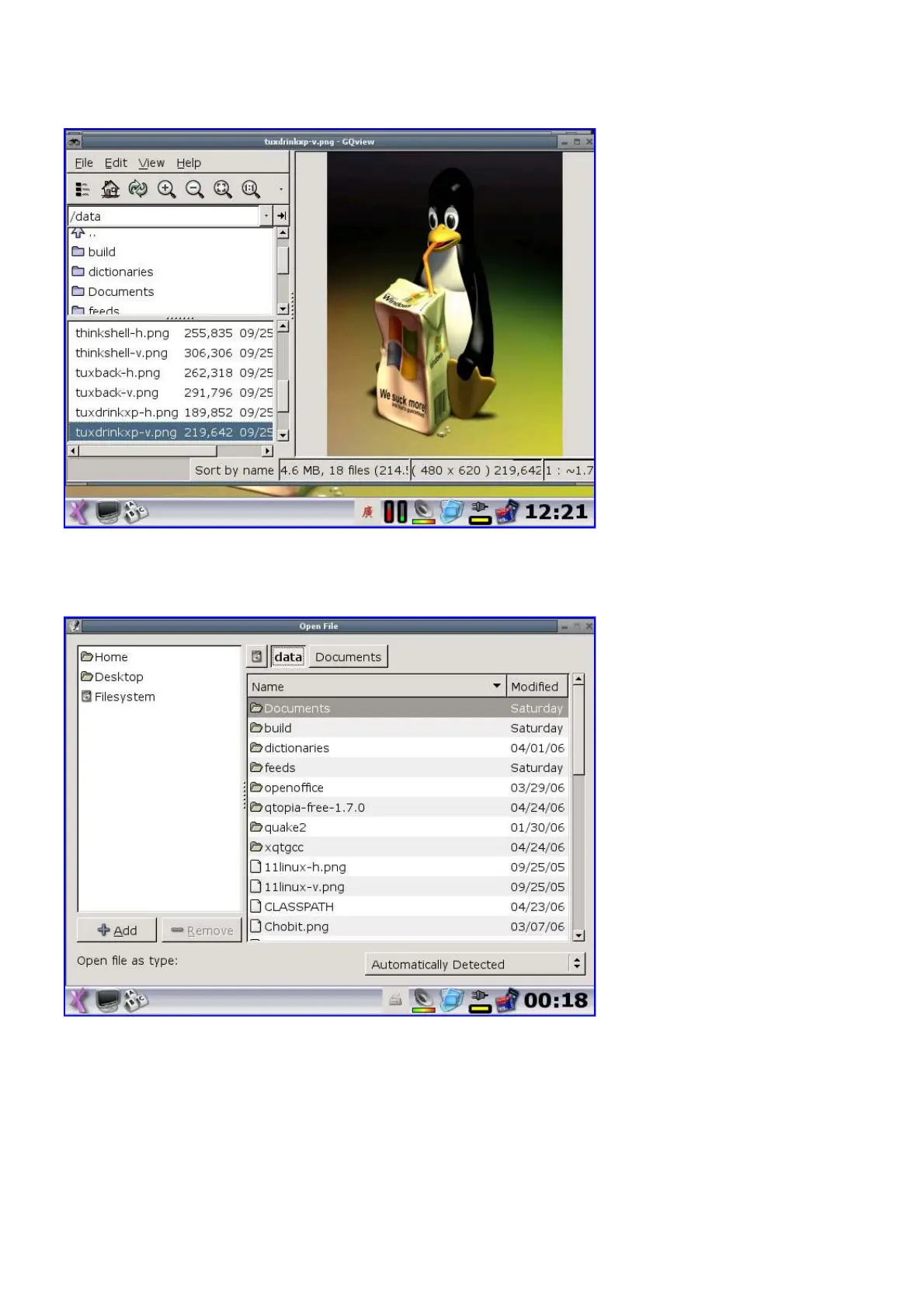This screenshot has height=1308, width=924.
Task: Click printer icon in lower taskbar
Action: pos(395,1000)
